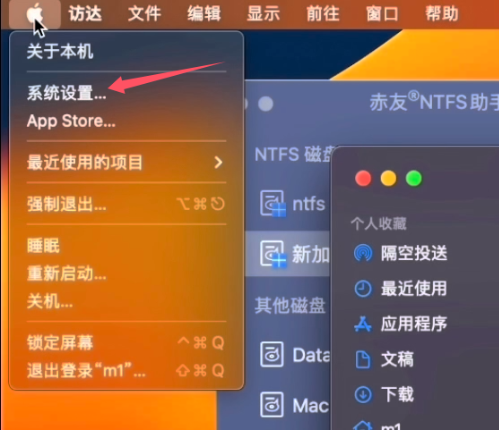The width and height of the screenshot is (499, 430).
Task: Select the Data disk icon under 其他磁盘
Action: click(x=272, y=354)
